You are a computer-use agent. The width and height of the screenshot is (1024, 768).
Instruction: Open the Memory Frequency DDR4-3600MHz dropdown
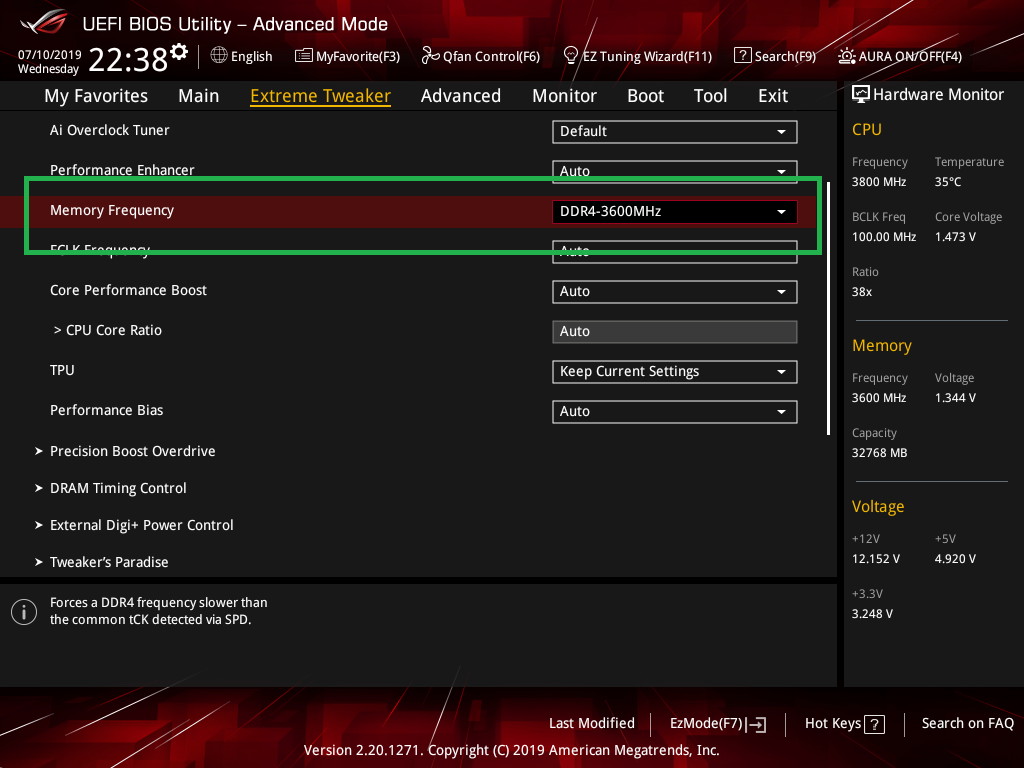coord(675,212)
